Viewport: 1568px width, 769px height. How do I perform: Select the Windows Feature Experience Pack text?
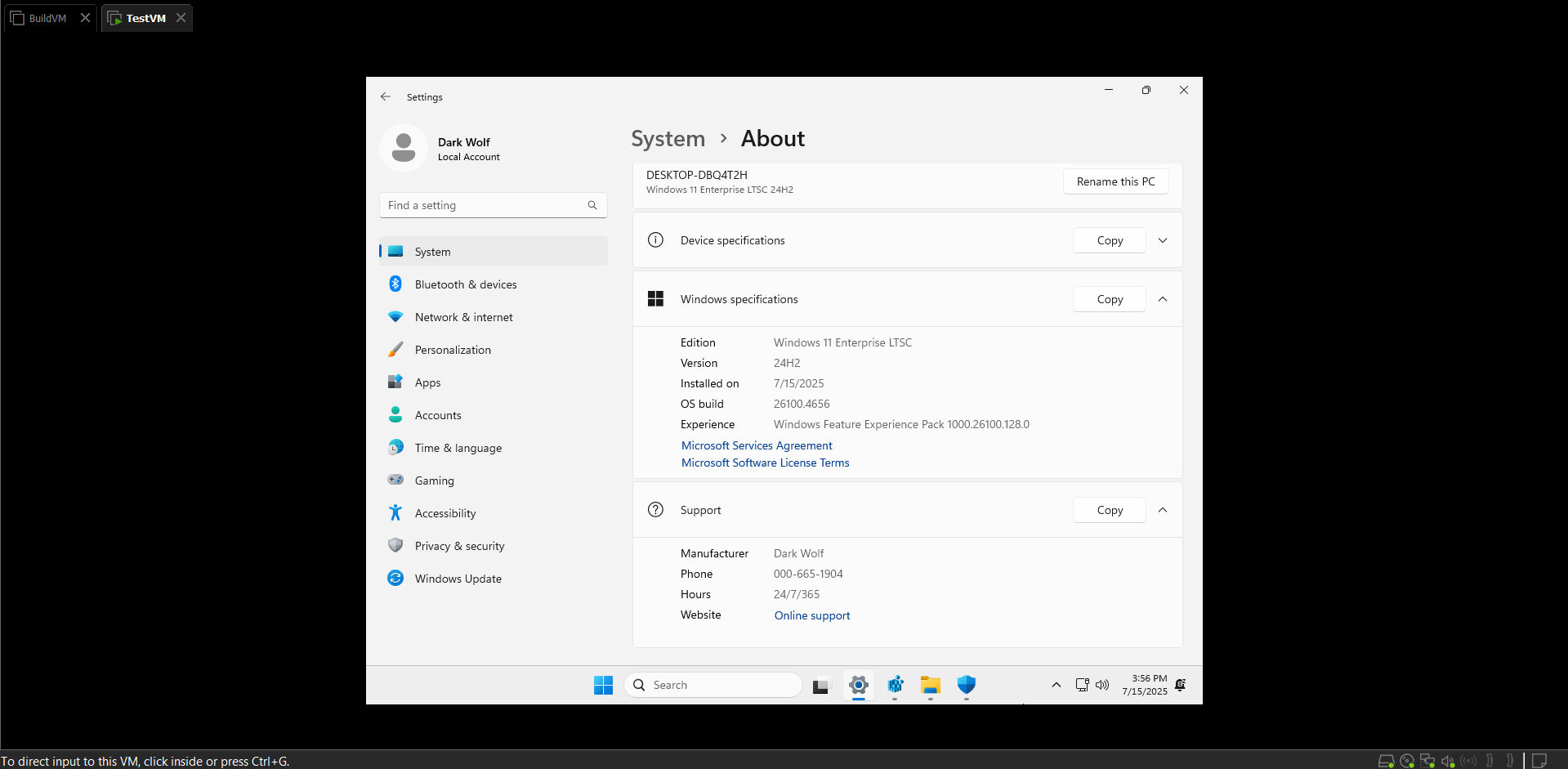(901, 424)
